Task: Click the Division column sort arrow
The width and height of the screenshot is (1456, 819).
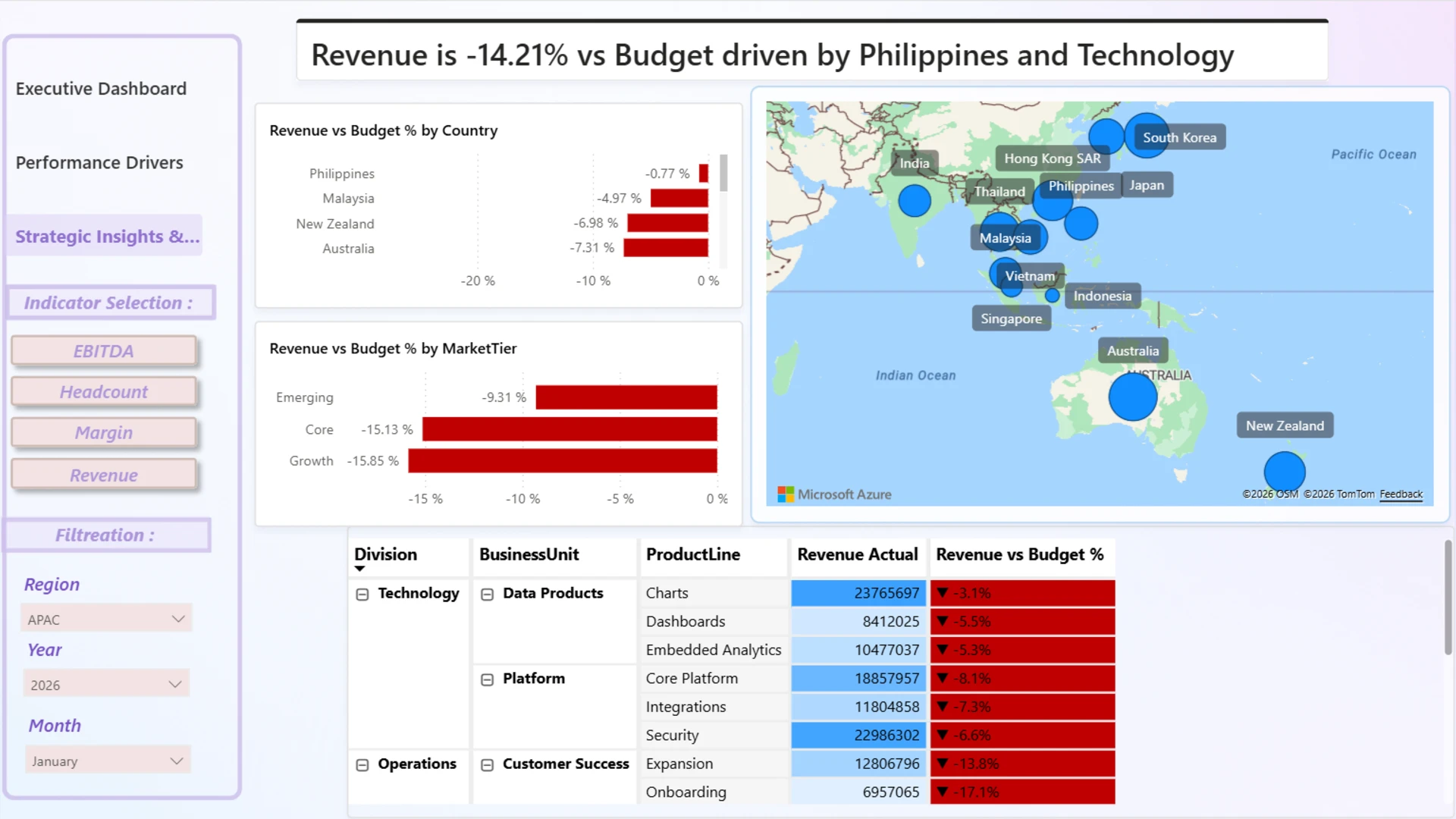Action: click(360, 569)
